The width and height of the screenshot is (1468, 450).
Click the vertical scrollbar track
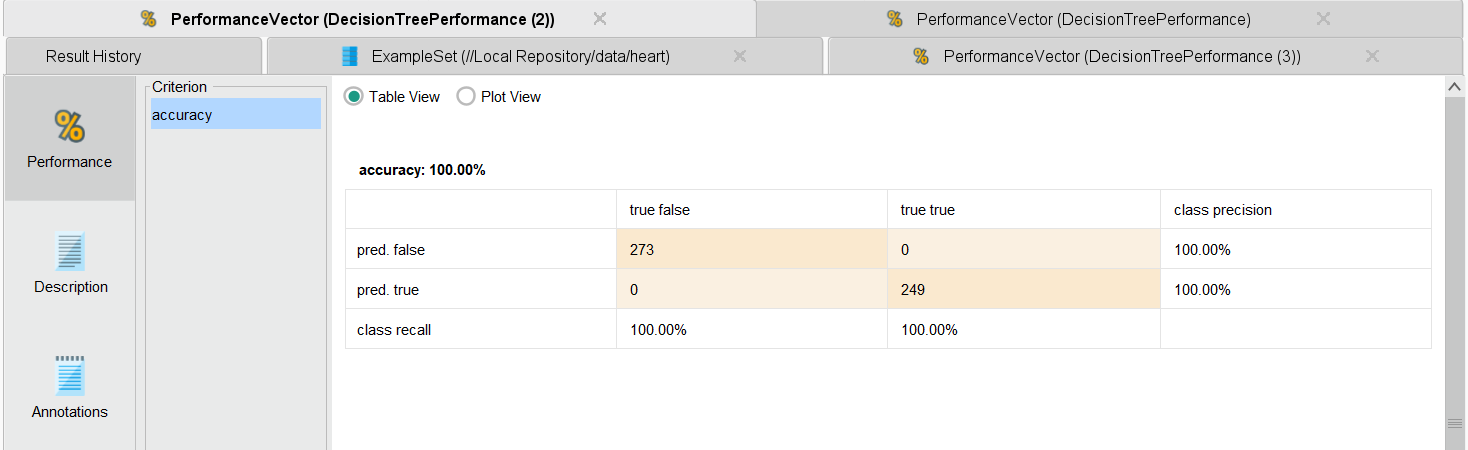coord(1455,250)
